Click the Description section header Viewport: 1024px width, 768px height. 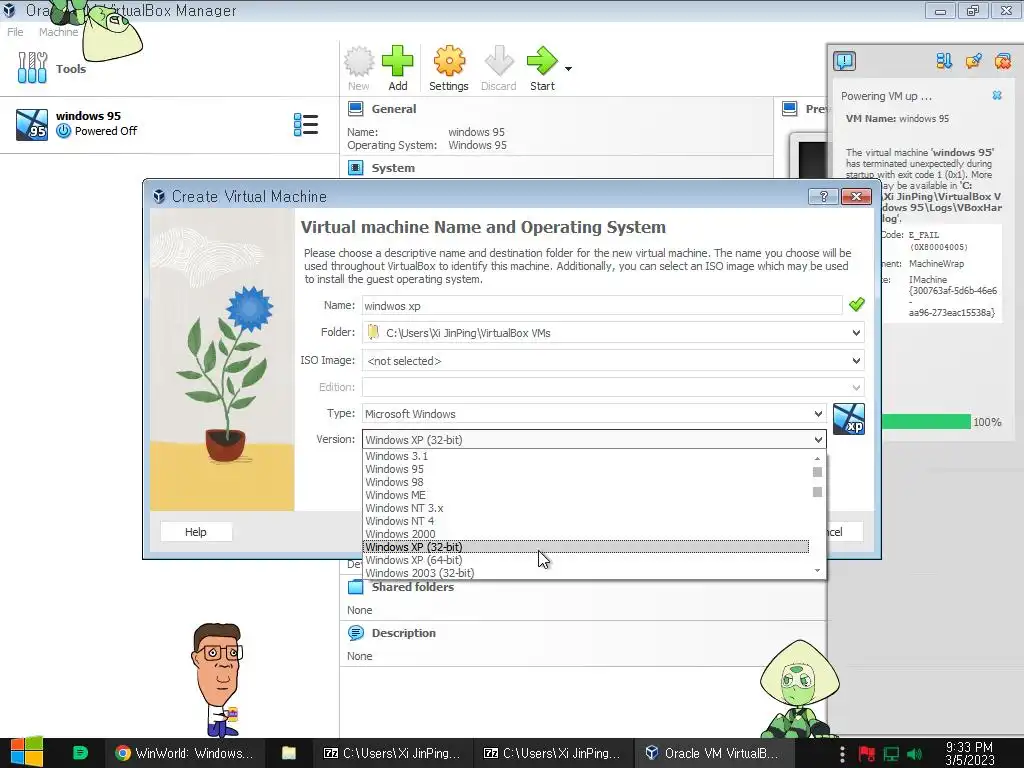point(403,633)
